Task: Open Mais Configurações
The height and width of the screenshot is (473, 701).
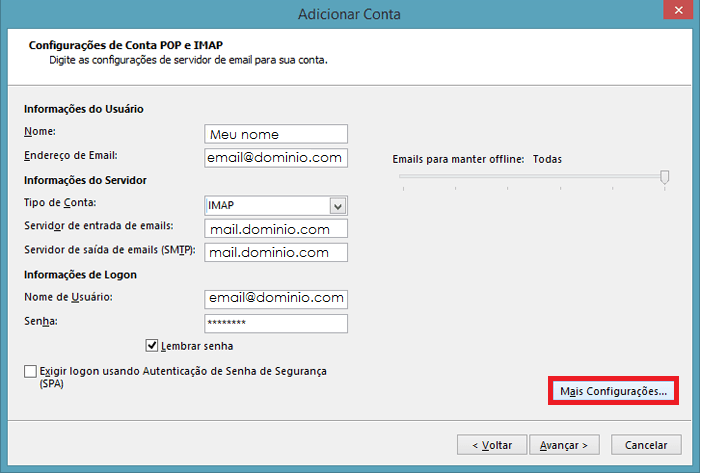Action: click(x=614, y=392)
